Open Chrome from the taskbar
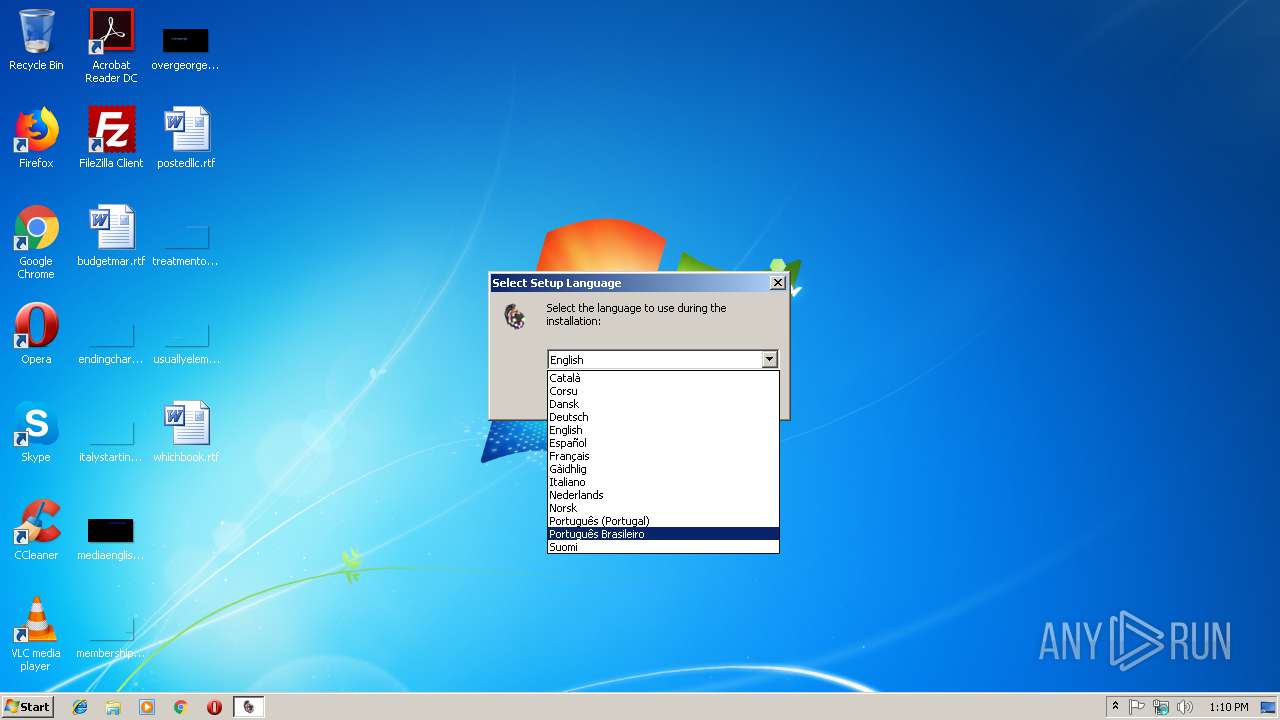The width and height of the screenshot is (1280, 720). point(181,707)
